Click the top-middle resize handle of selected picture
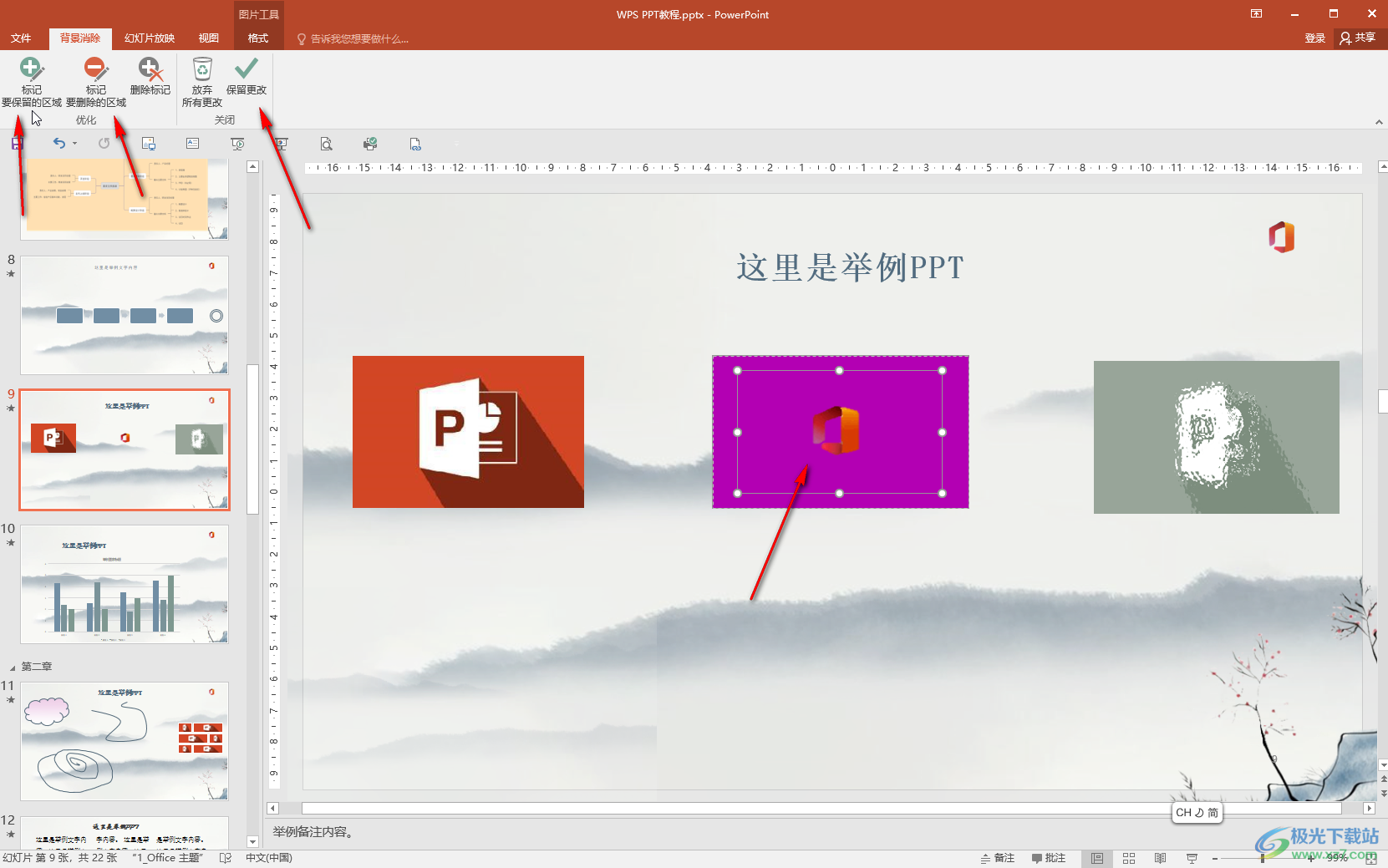 coord(840,370)
